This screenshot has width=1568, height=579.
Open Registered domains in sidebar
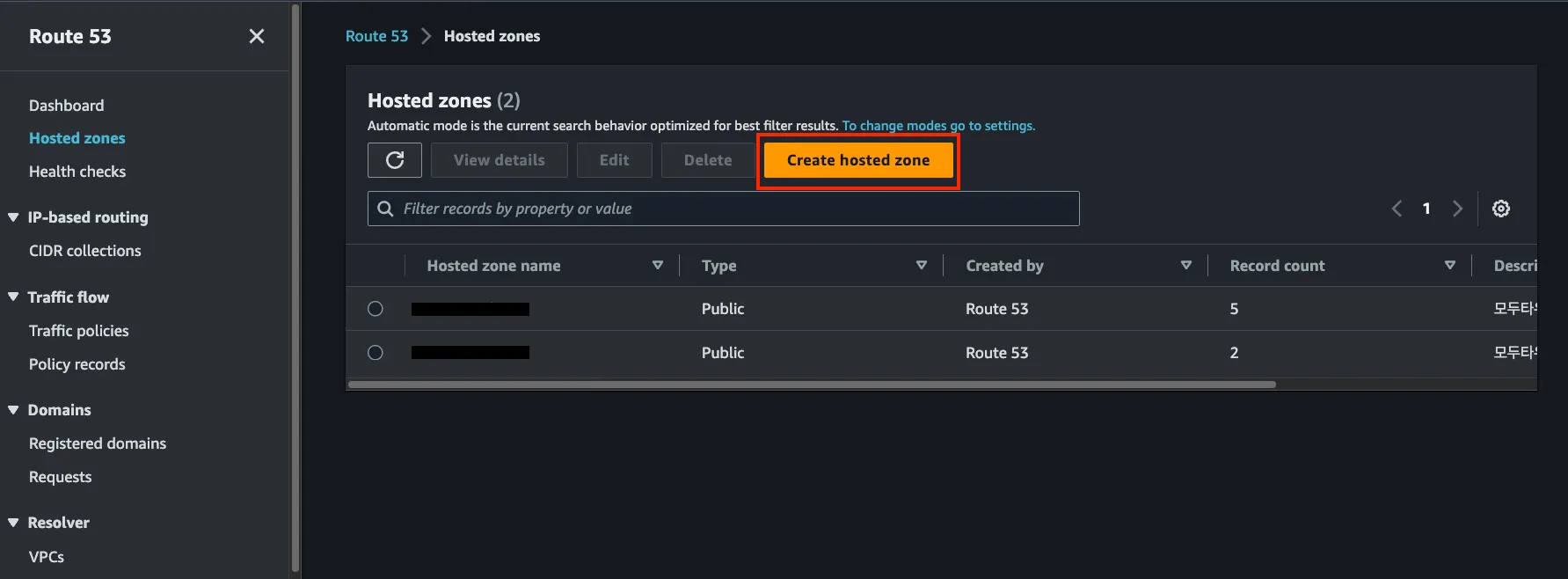click(98, 443)
